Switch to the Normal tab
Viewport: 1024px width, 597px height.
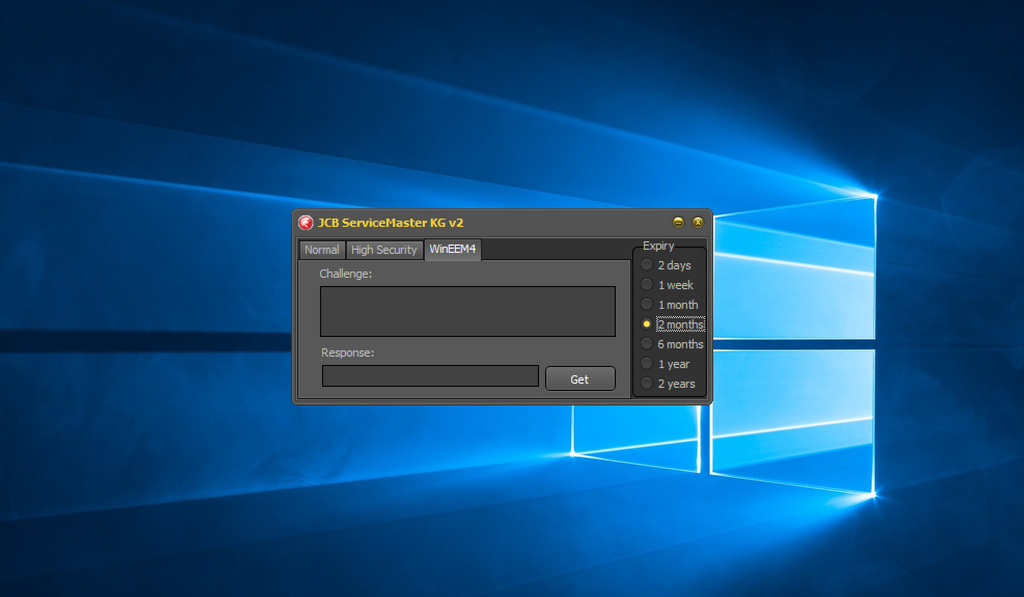click(x=322, y=250)
